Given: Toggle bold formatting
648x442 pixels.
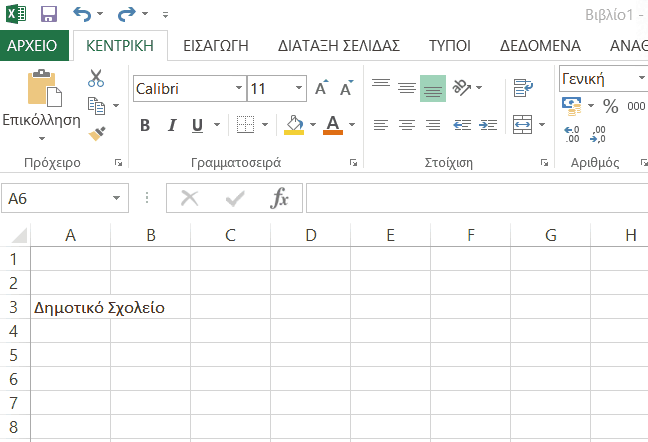Looking at the screenshot, I should point(145,125).
